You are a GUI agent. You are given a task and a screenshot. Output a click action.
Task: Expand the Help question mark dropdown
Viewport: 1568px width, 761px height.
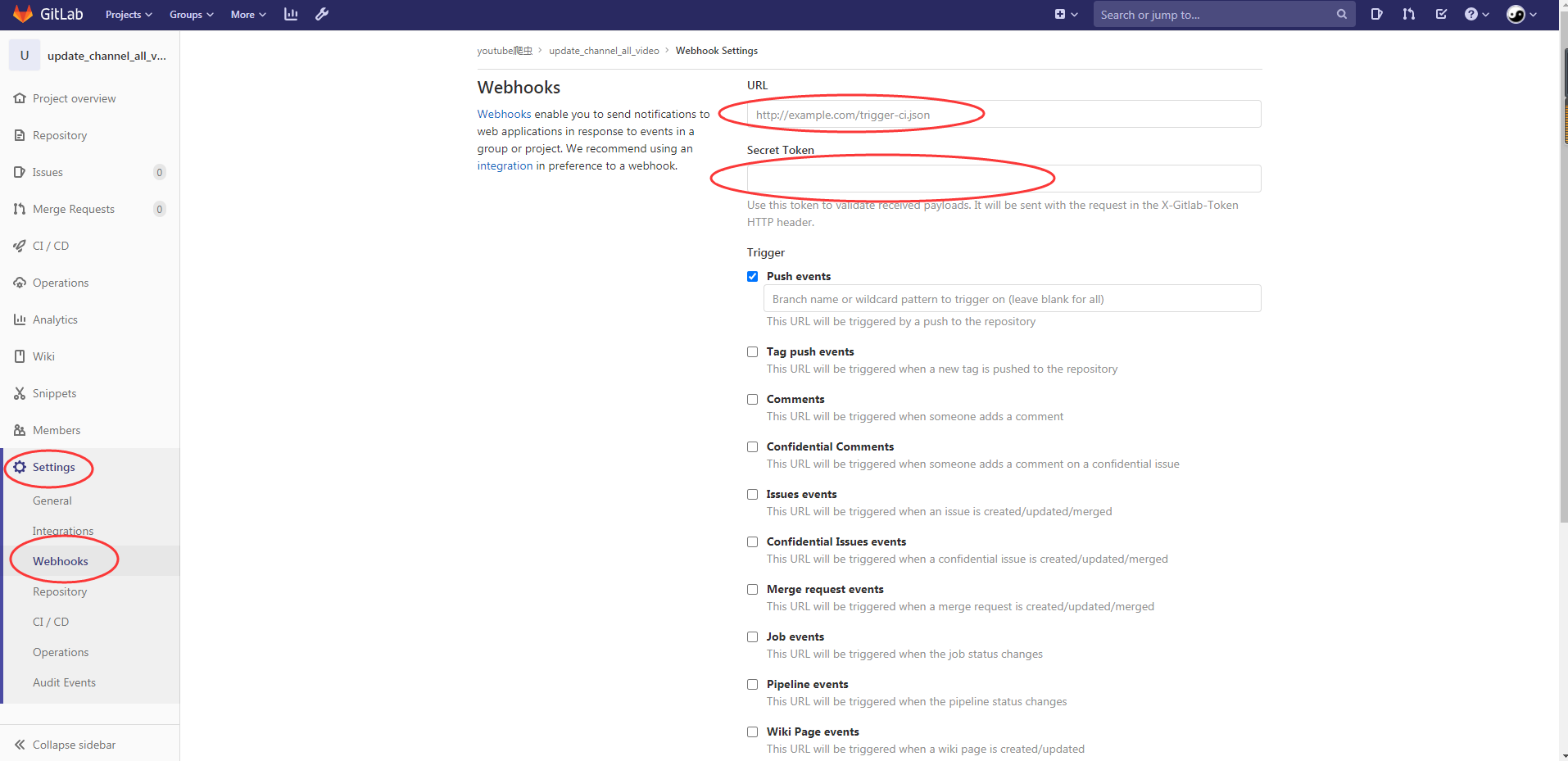[1476, 14]
